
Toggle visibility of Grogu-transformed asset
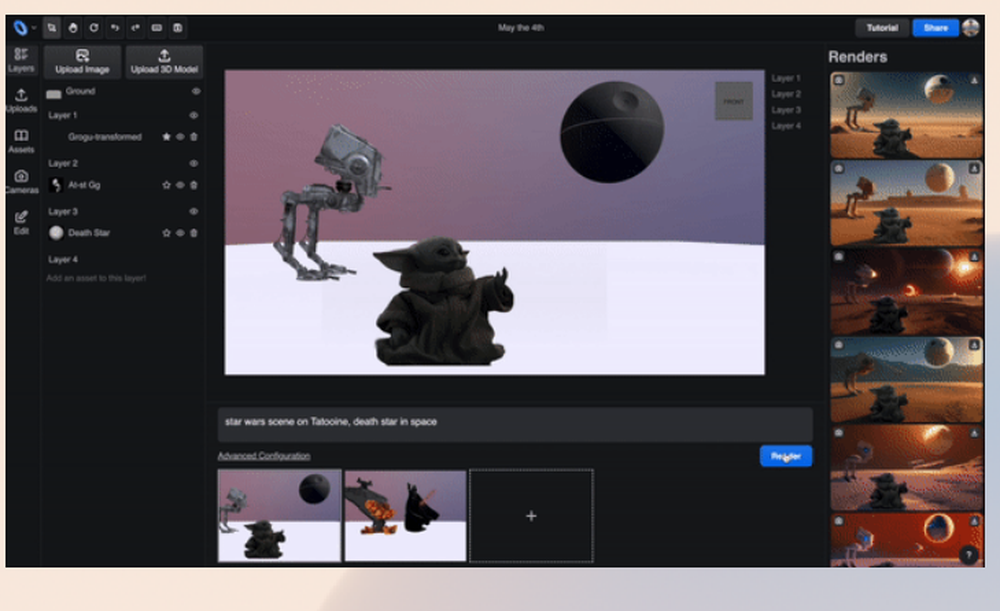(180, 137)
